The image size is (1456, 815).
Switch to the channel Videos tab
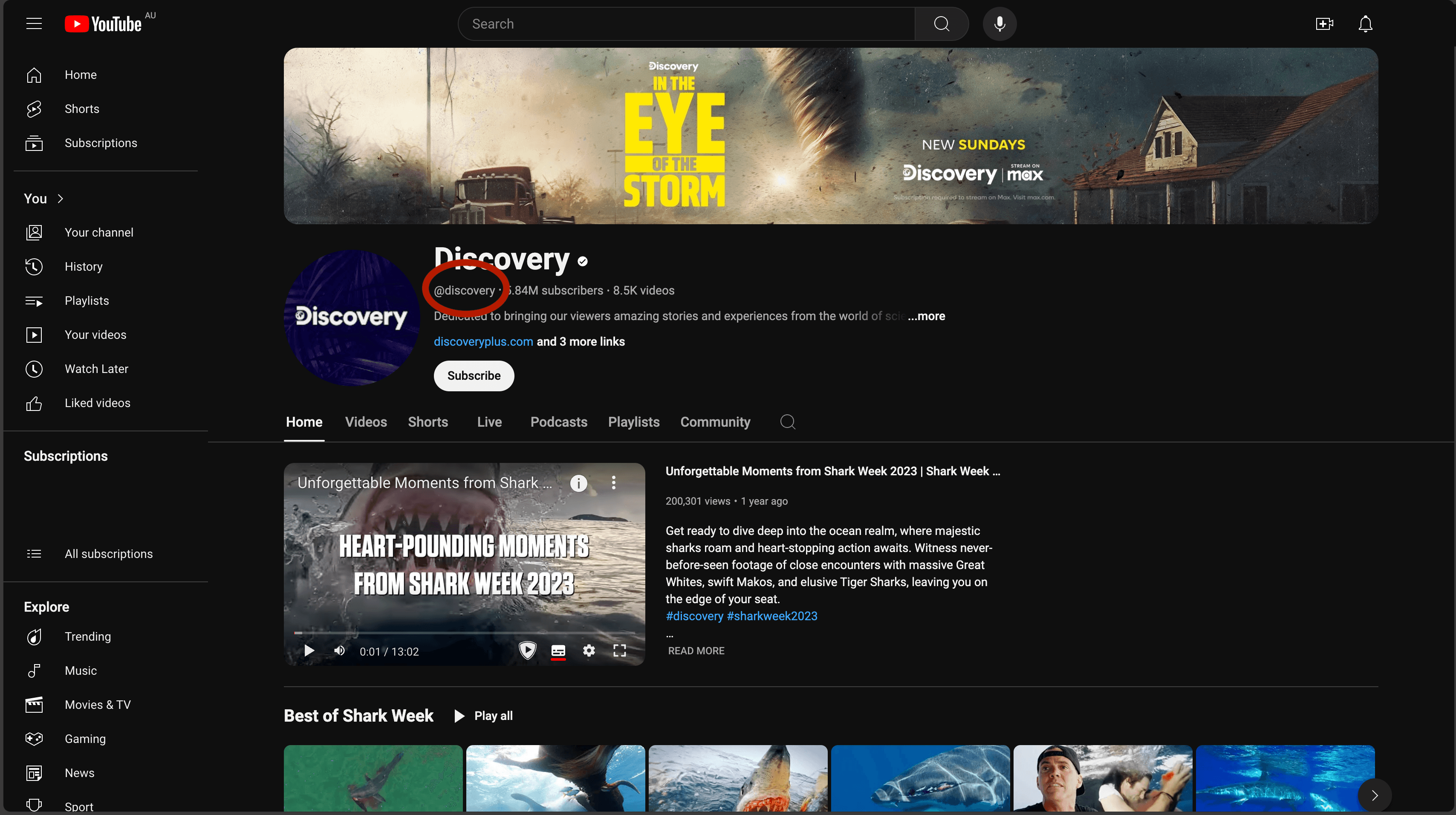[x=366, y=422]
